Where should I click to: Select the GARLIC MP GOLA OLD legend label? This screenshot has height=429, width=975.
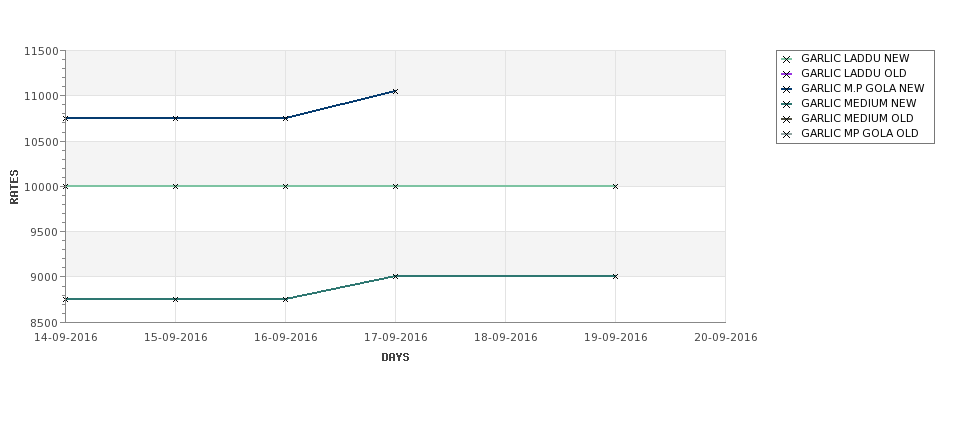point(859,133)
